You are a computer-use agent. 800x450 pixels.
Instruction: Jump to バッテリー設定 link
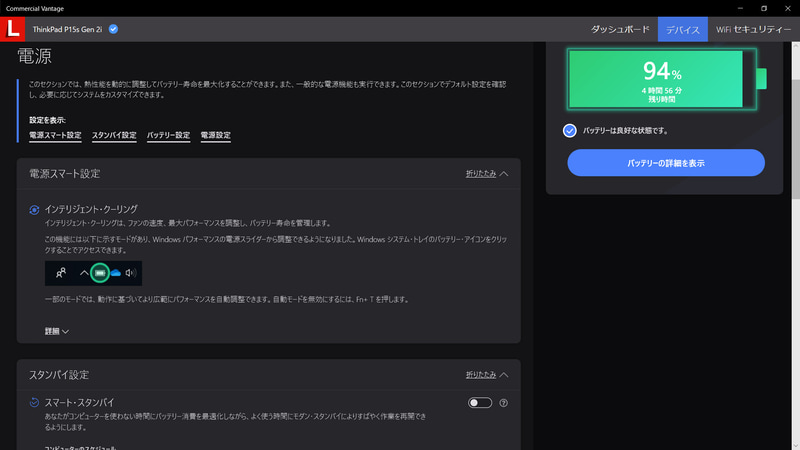click(168, 135)
